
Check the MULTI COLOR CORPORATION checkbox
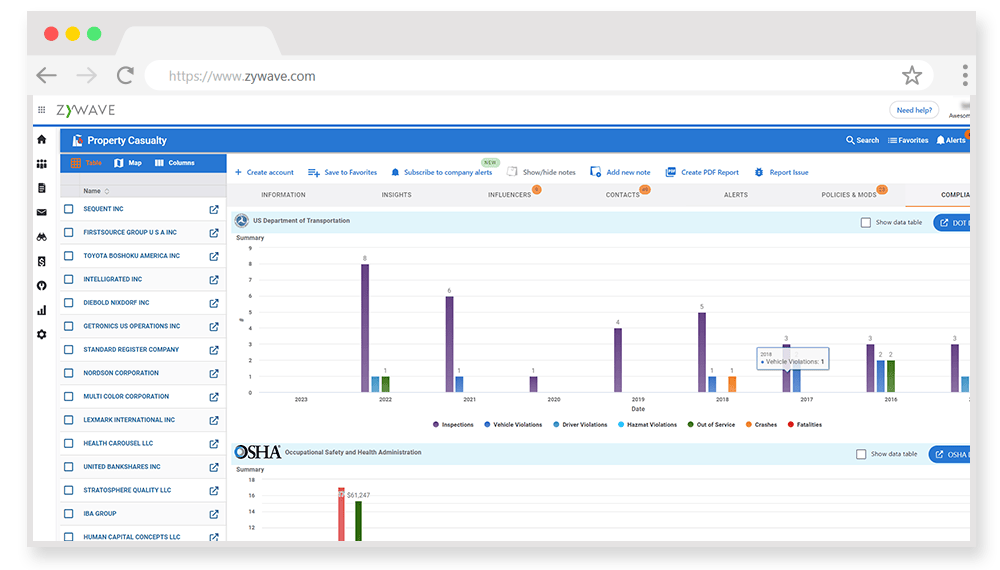click(x=69, y=397)
